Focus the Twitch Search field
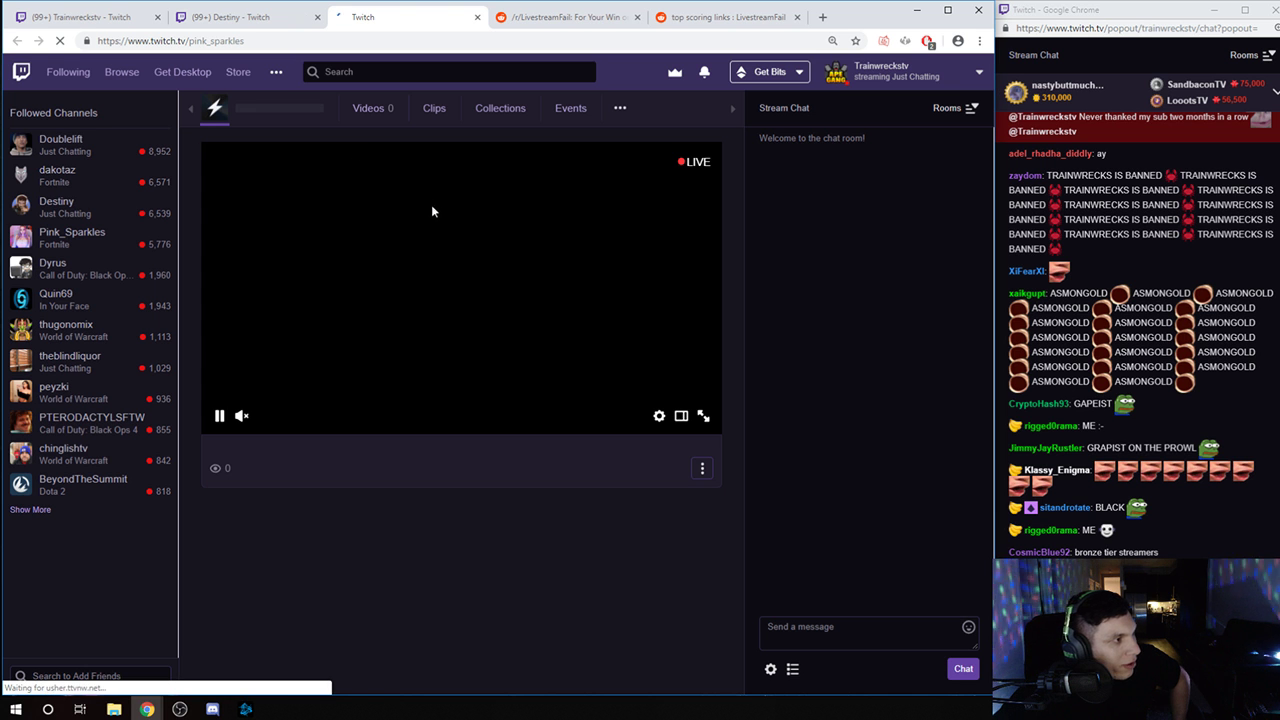This screenshot has height=720, width=1280. coord(450,72)
